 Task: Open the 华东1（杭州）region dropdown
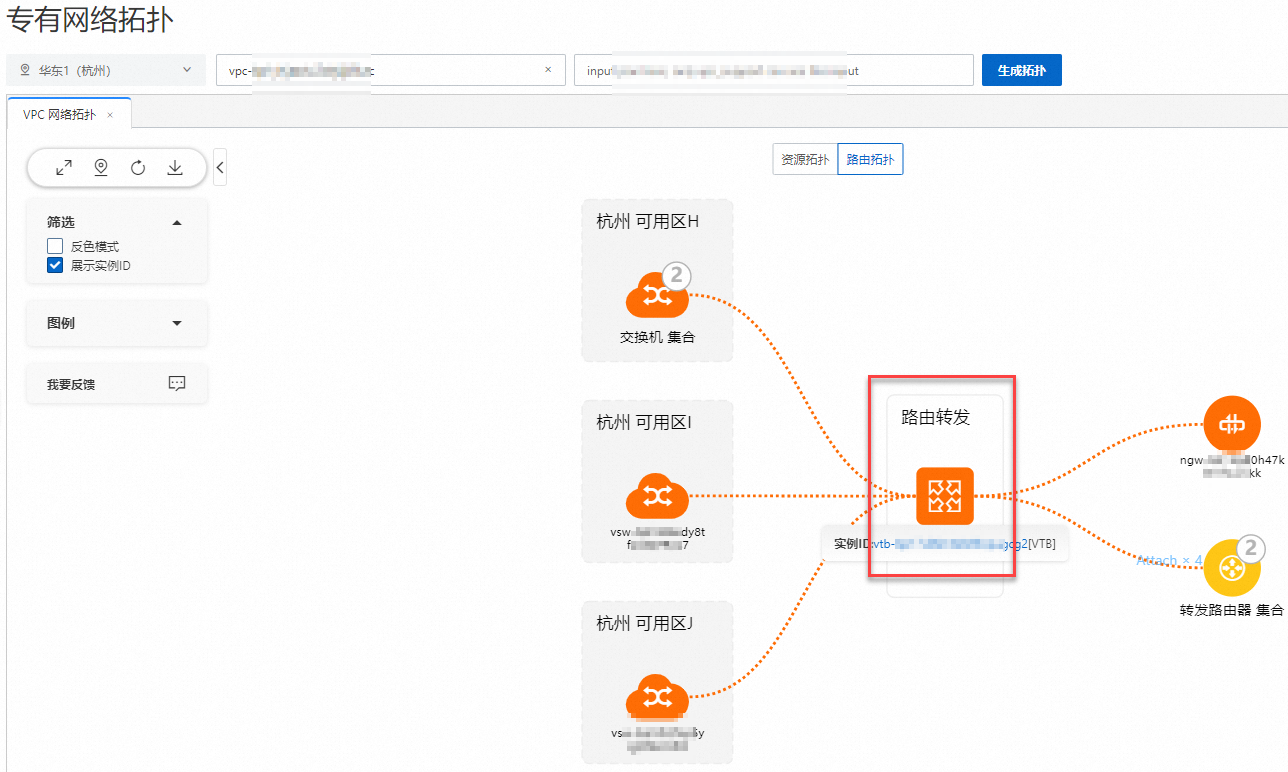click(x=106, y=70)
